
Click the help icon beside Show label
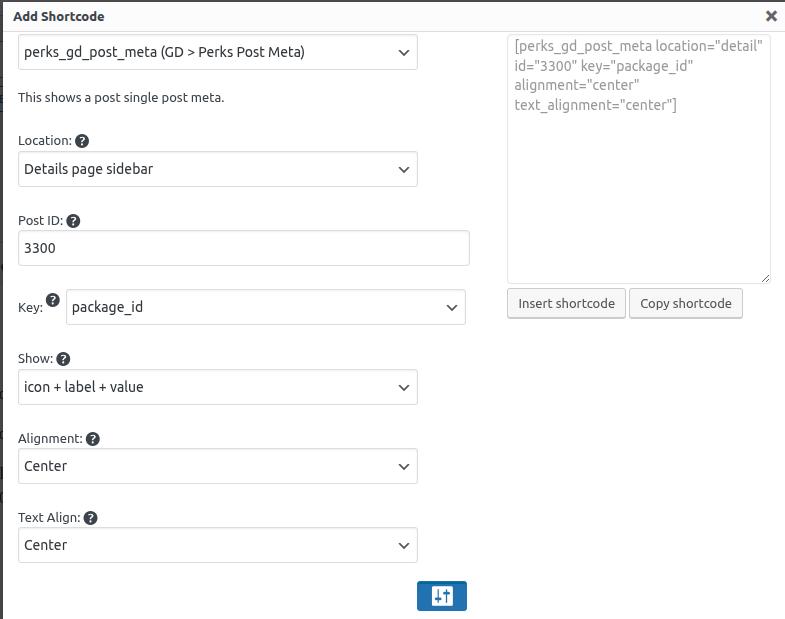point(63,359)
